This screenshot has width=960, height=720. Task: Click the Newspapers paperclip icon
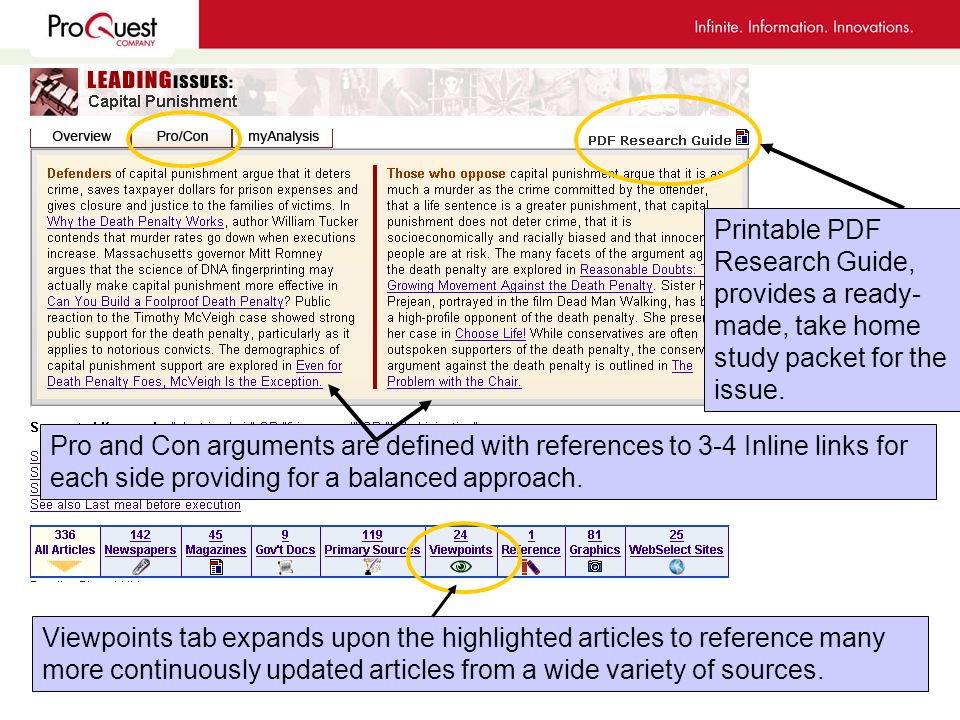coord(141,567)
